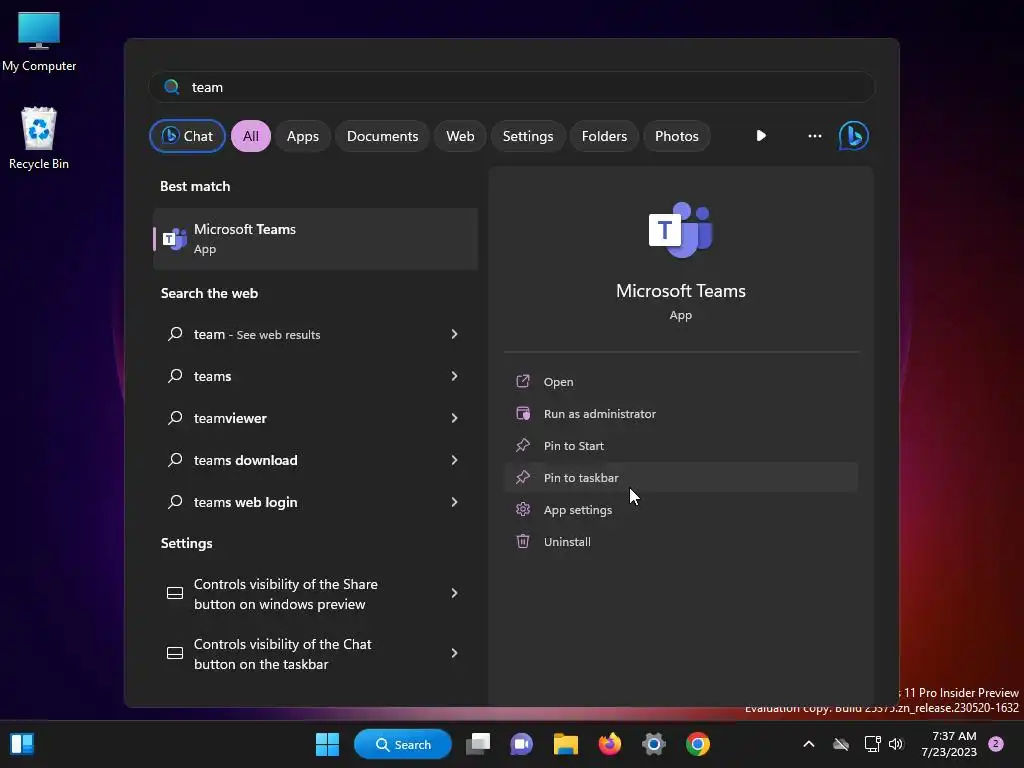
Task: Open File Explorer from taskbar
Action: pos(566,744)
